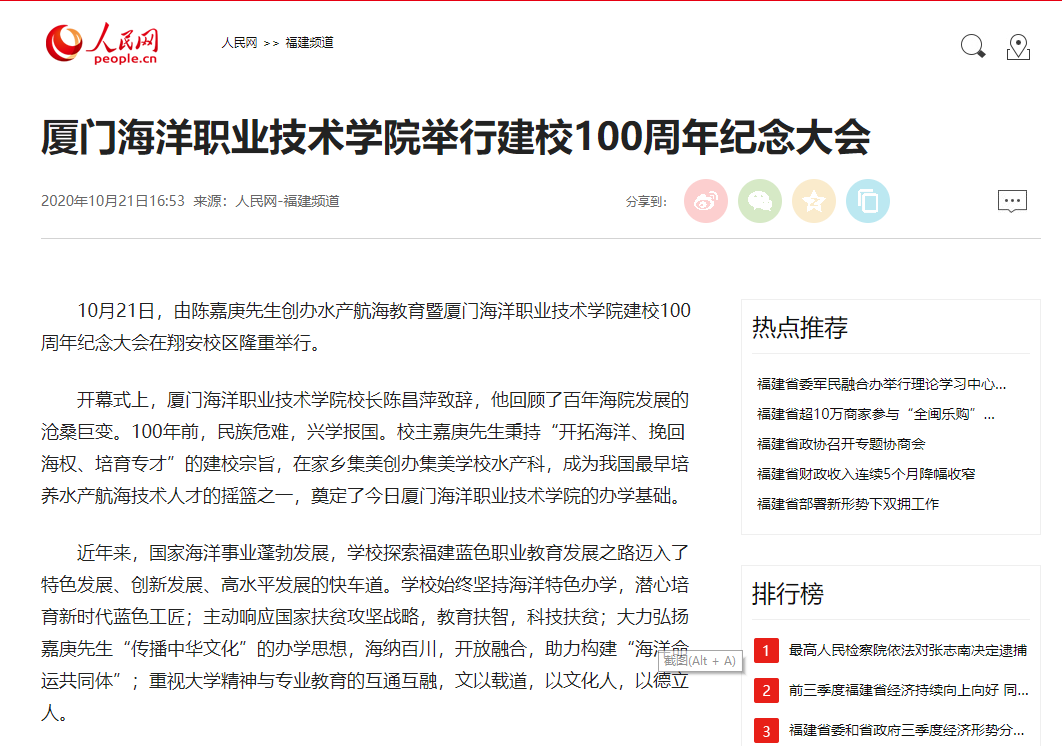Click the location pin icon
1062x746 pixels.
click(x=1018, y=46)
